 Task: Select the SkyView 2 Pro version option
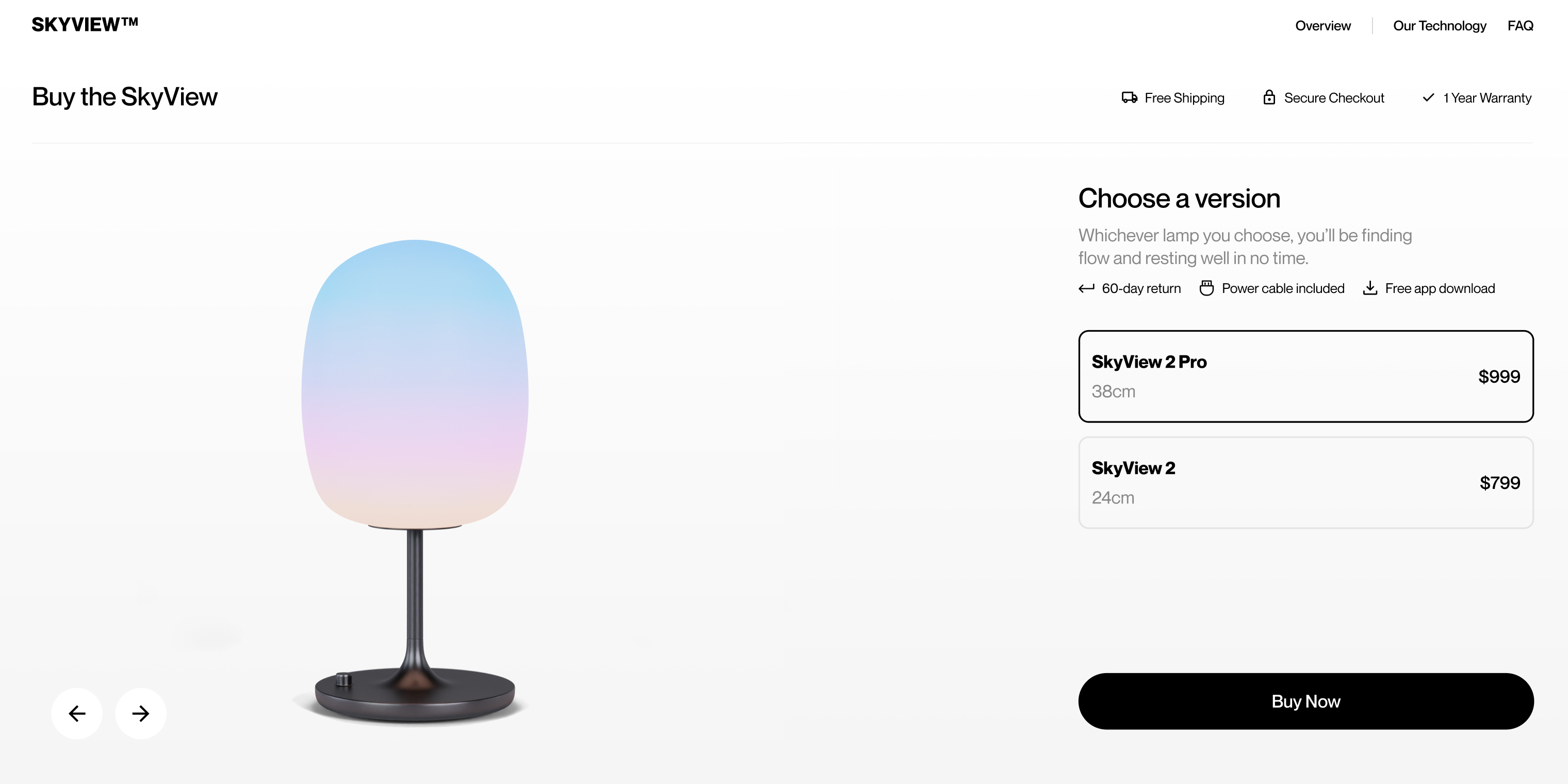tap(1305, 376)
